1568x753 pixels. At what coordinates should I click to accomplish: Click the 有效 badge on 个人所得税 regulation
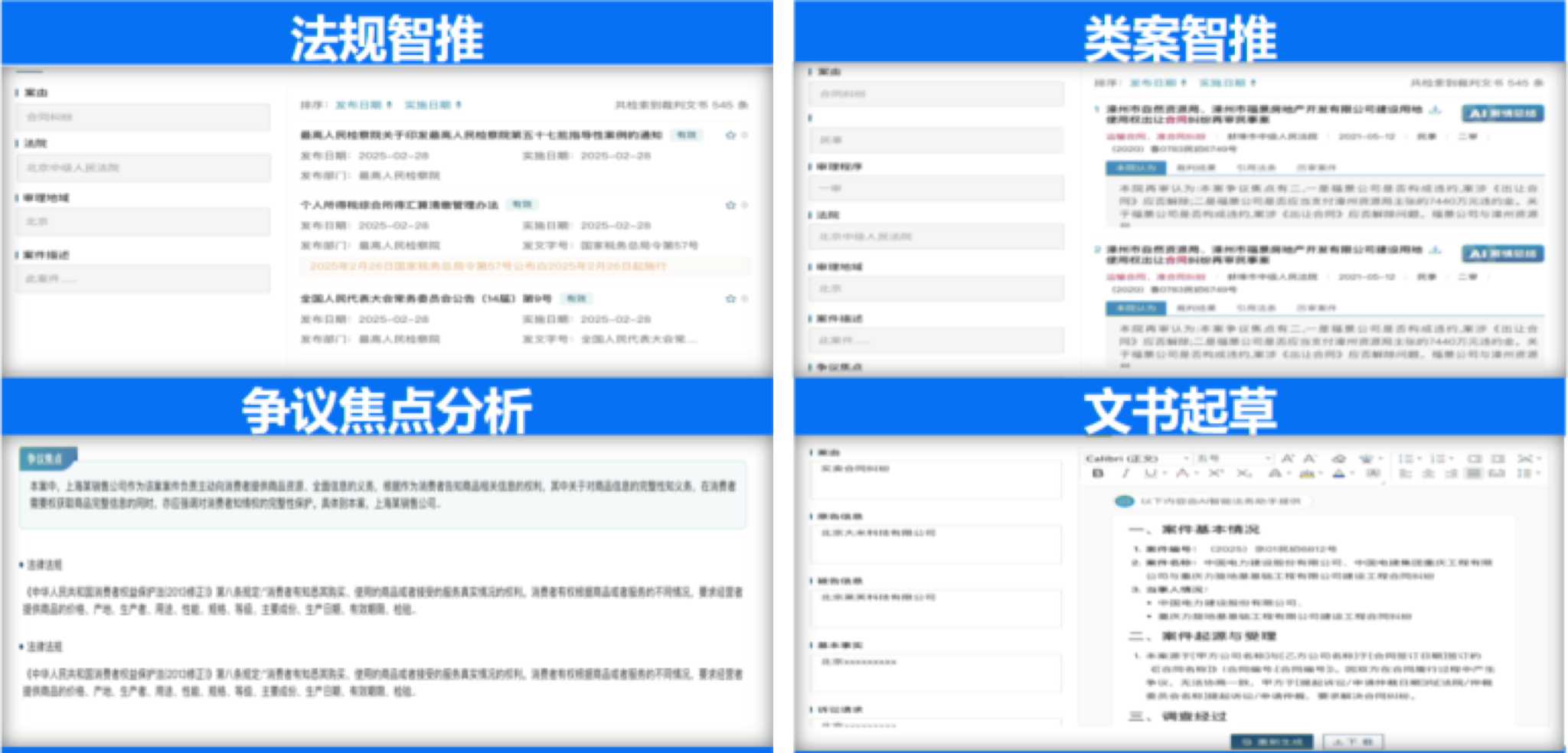point(522,204)
